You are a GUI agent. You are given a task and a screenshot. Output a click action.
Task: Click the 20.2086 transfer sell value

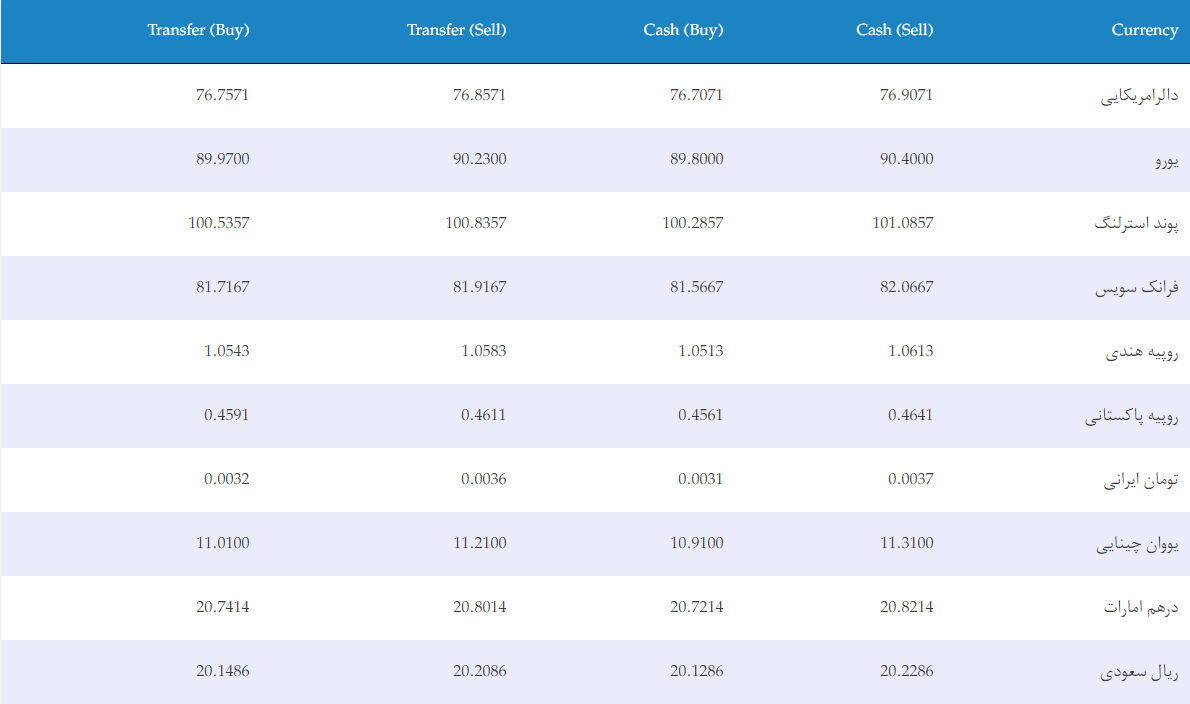[480, 671]
